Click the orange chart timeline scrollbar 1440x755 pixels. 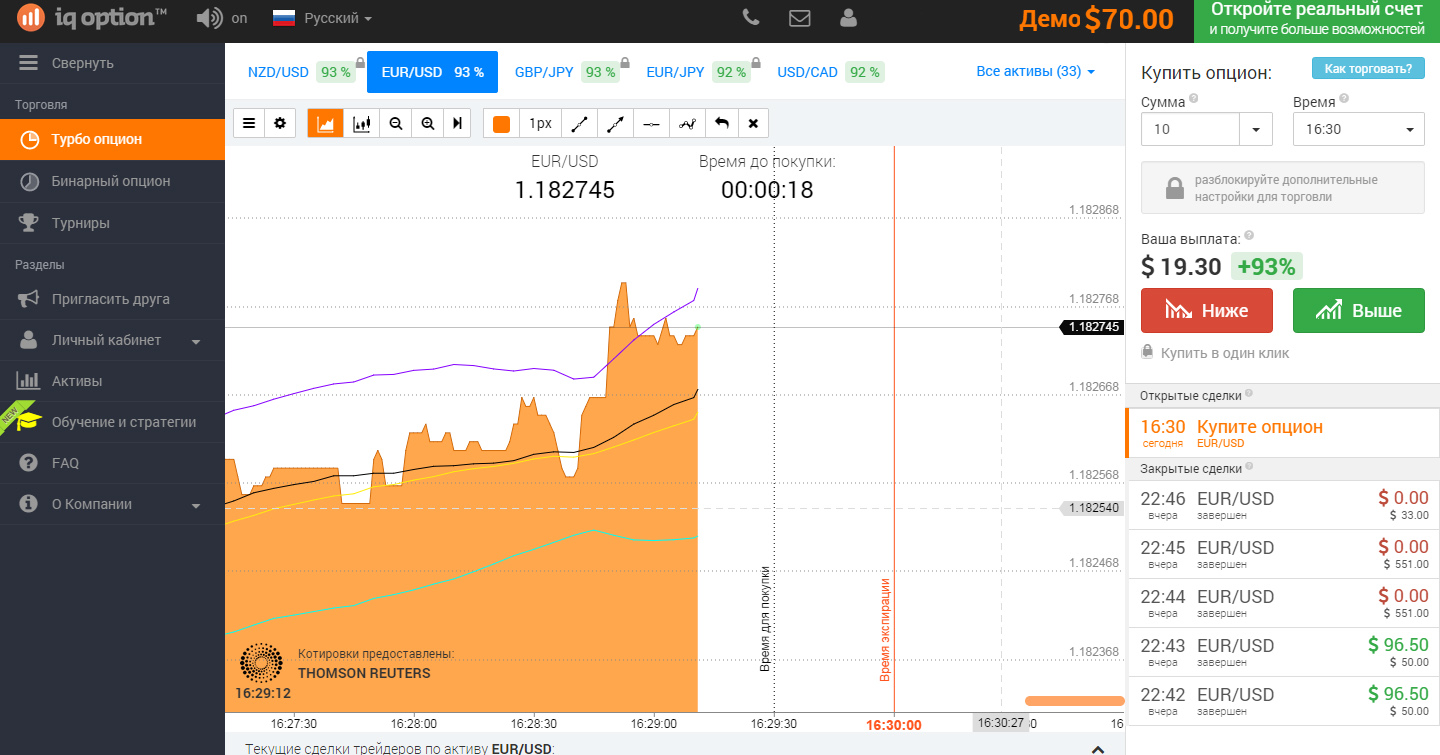[x=1075, y=701]
